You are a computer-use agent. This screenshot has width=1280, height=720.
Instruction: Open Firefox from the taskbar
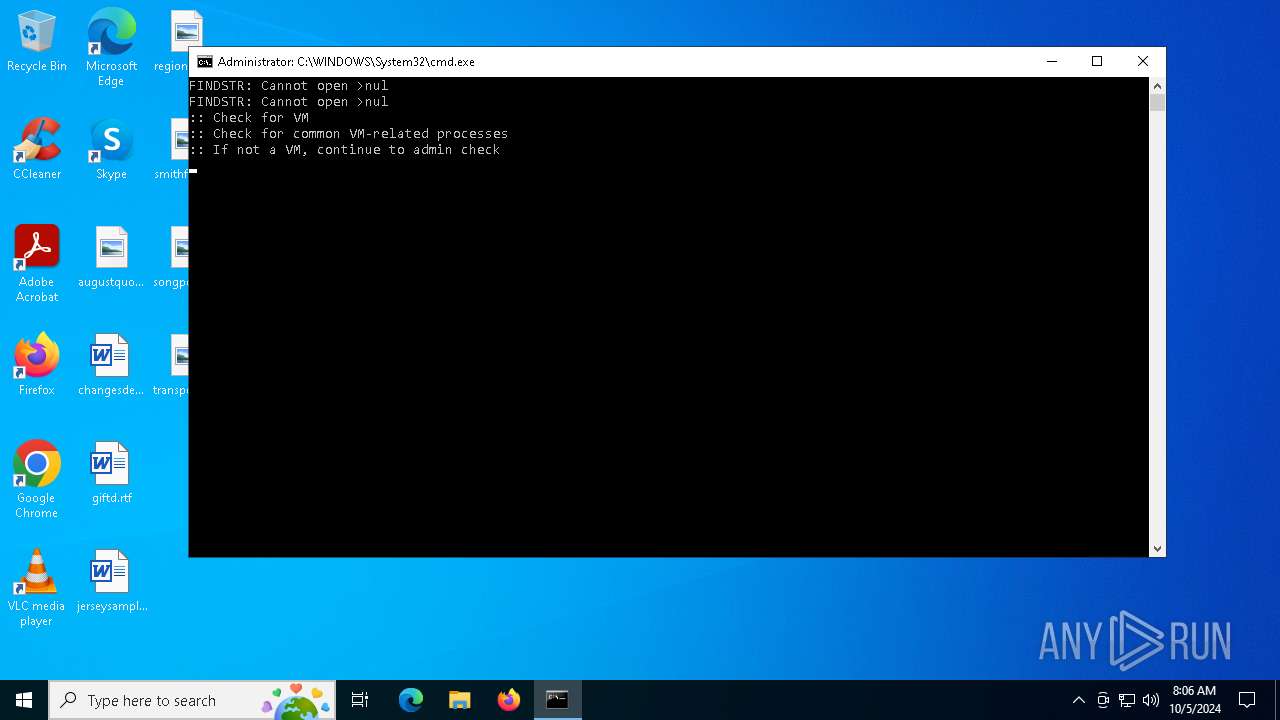(509, 700)
